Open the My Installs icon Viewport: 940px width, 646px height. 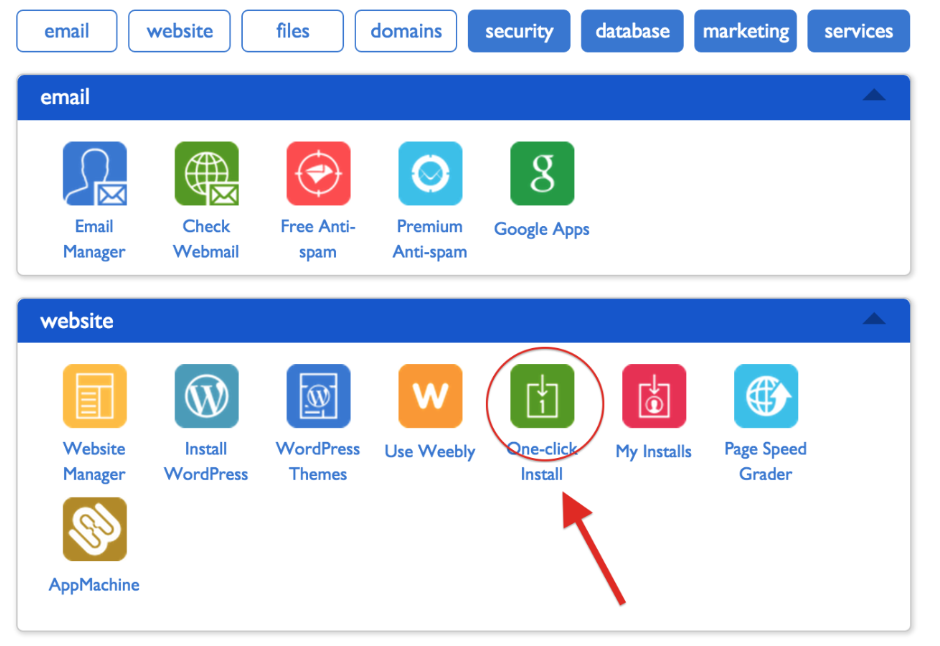point(654,396)
